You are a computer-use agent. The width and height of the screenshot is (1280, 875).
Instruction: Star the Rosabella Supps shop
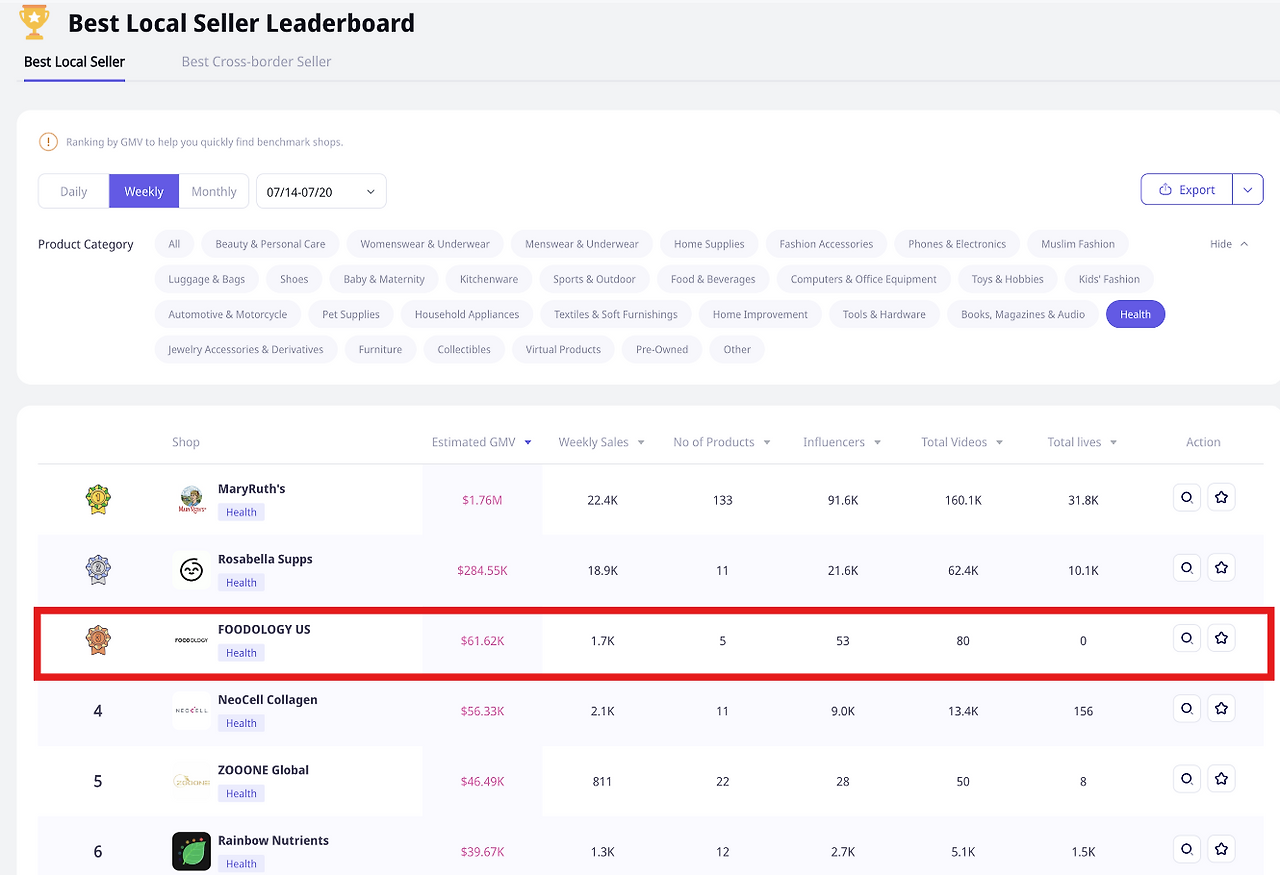(1221, 568)
